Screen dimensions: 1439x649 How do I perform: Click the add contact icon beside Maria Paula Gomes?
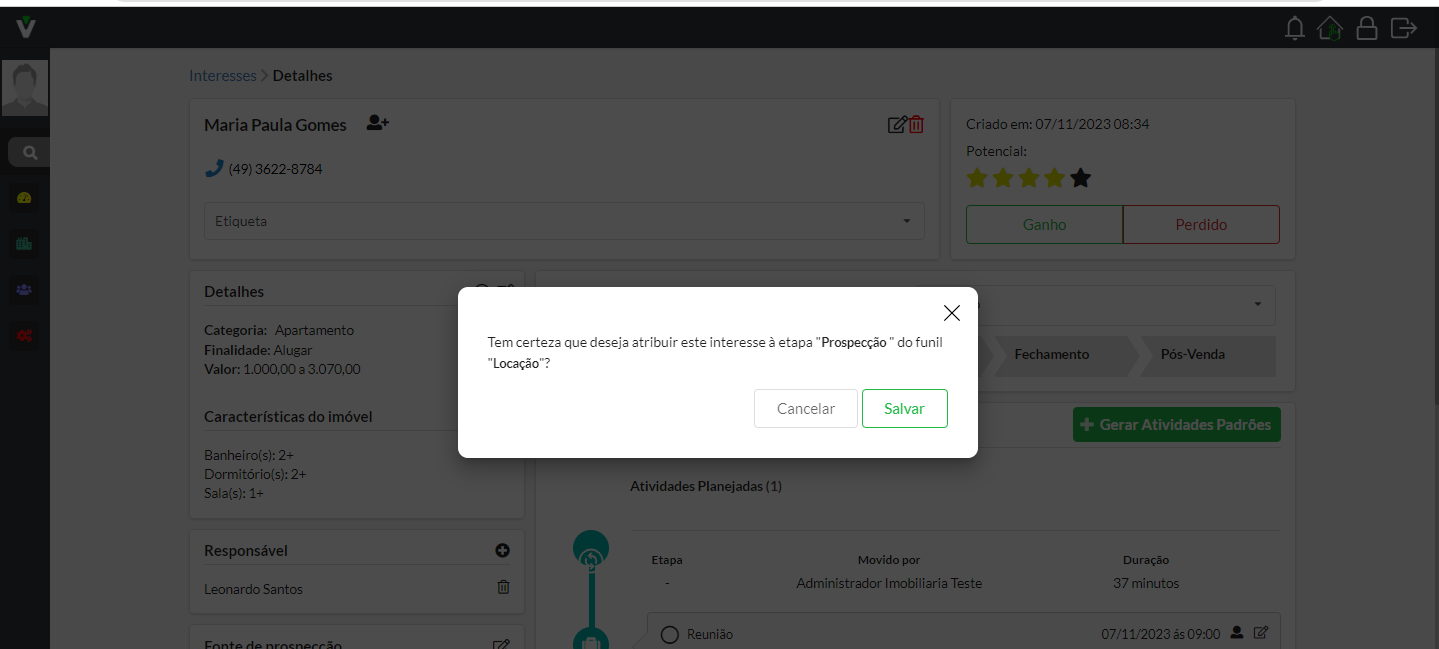pos(377,124)
